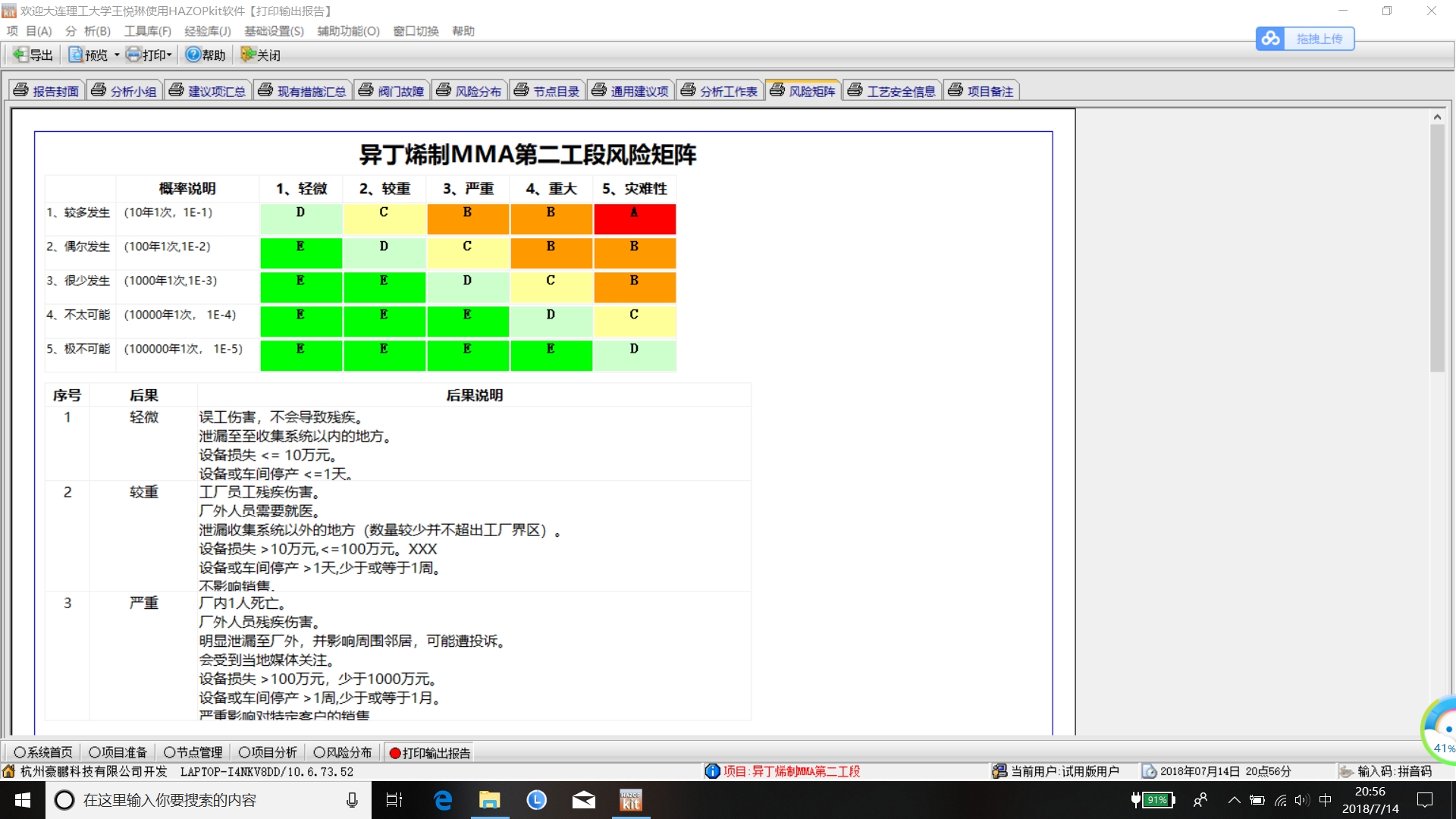Click the 预览 preview document icon
Image resolution: width=1456 pixels, height=819 pixels.
[76, 55]
